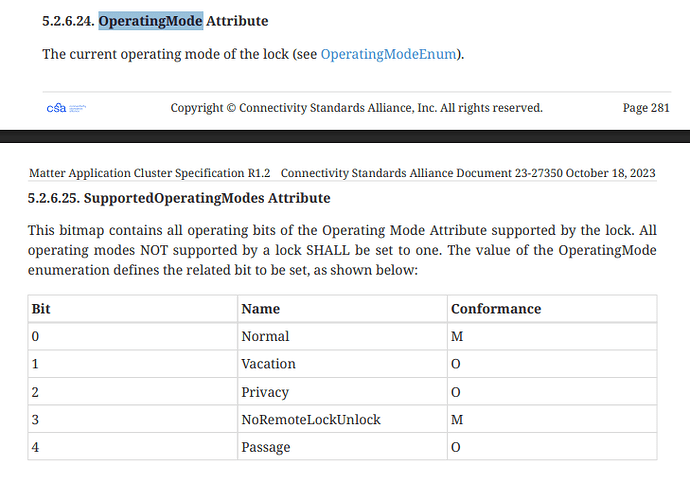The image size is (690, 482).
Task: Click the copyright notice in the footer
Action: [356, 108]
